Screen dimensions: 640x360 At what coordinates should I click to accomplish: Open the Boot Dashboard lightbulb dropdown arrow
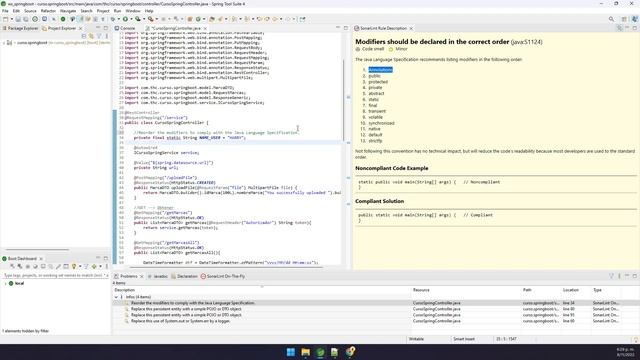(x=80, y=267)
